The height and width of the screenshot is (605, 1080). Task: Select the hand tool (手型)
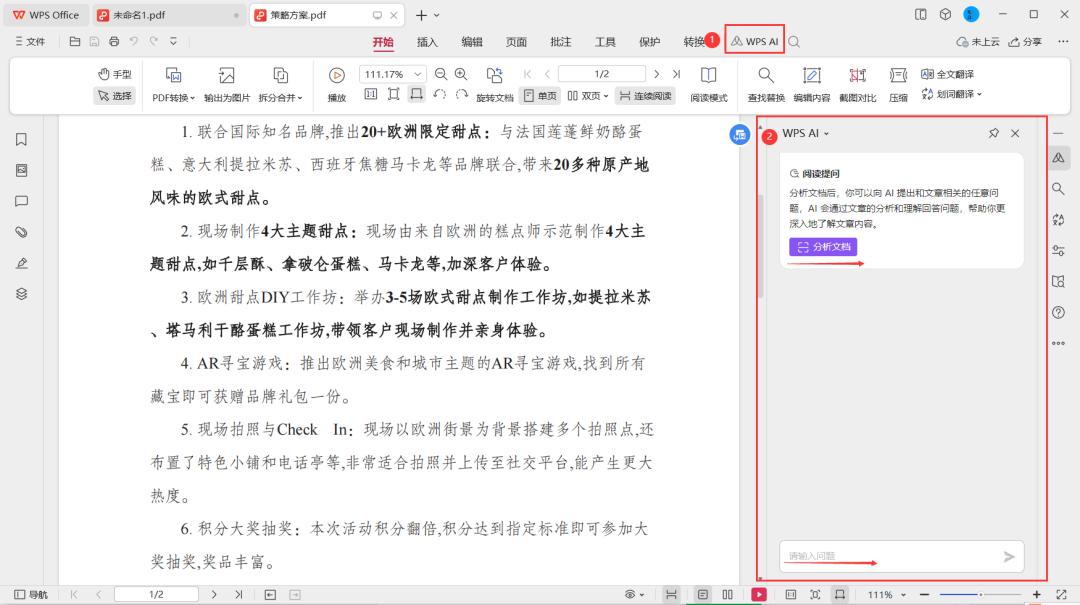[115, 73]
